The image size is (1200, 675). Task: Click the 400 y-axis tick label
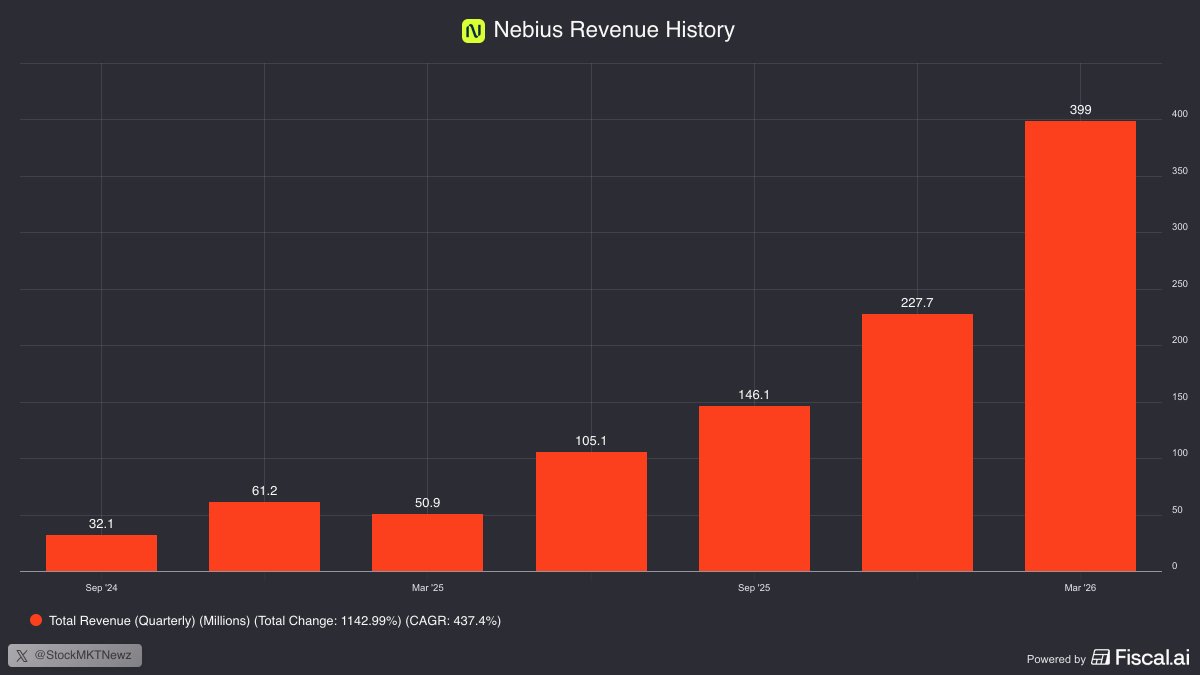click(1179, 114)
